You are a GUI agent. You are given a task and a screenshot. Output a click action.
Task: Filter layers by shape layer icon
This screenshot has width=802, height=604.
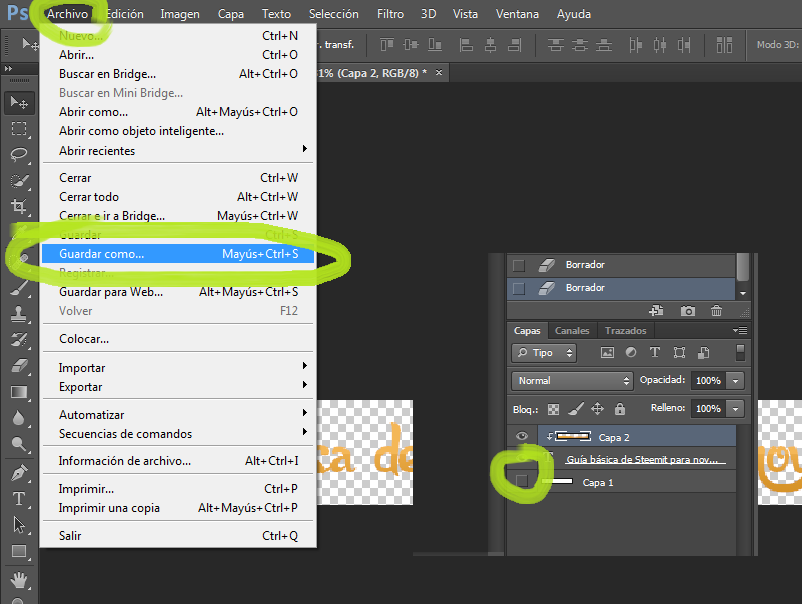point(679,352)
